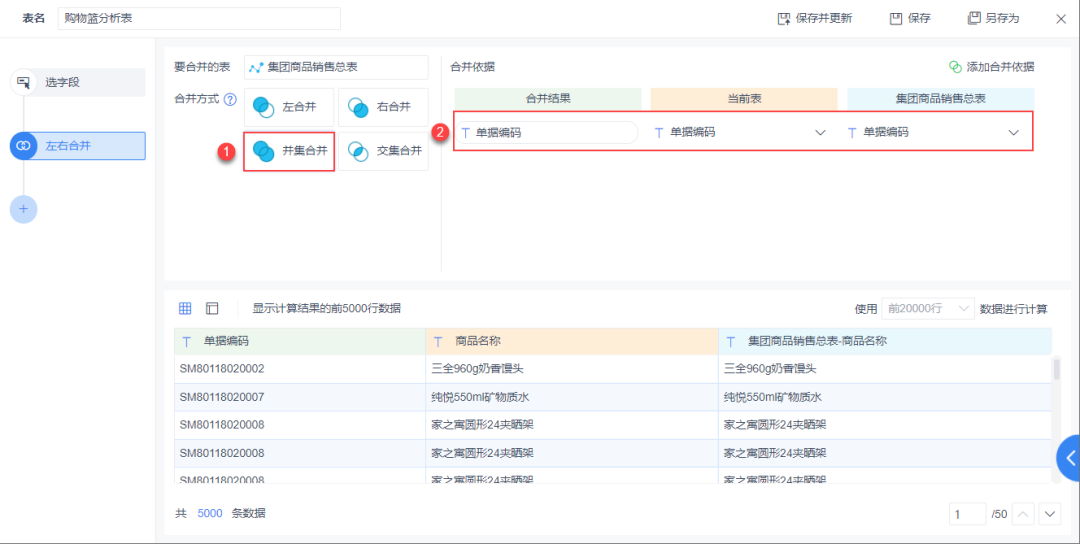This screenshot has height=544, width=1080.
Task: Click the page number input box
Action: coord(968,514)
